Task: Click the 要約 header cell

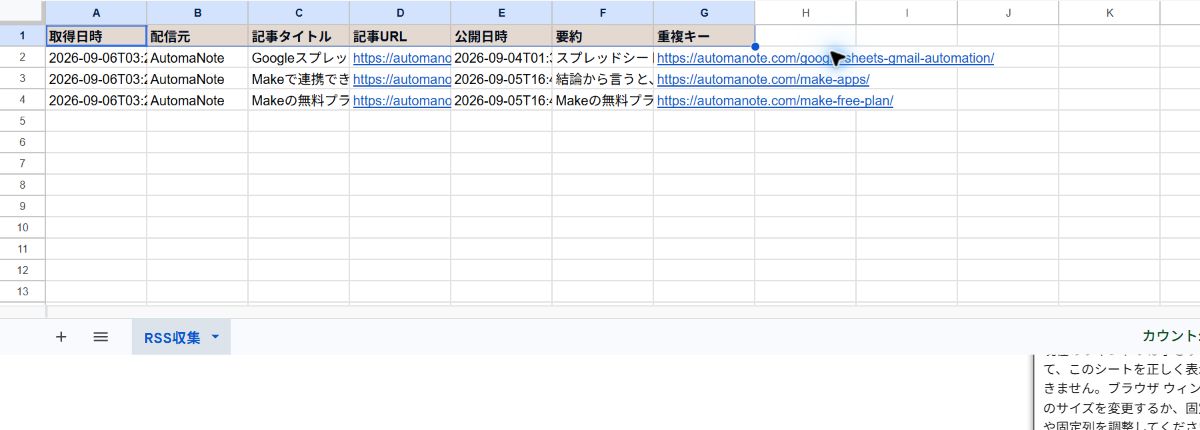Action: point(602,35)
